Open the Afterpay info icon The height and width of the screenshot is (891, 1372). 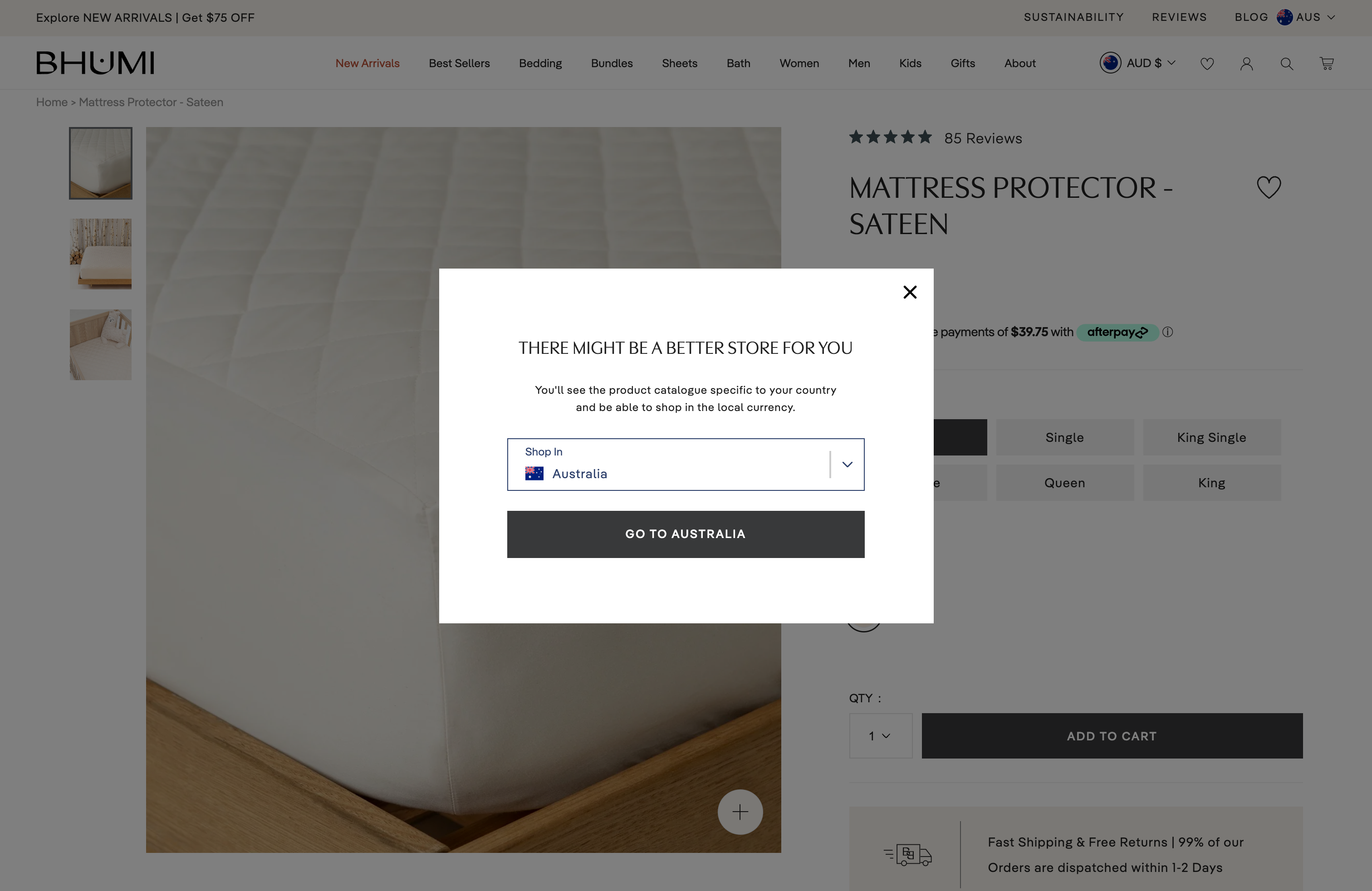pos(1167,332)
